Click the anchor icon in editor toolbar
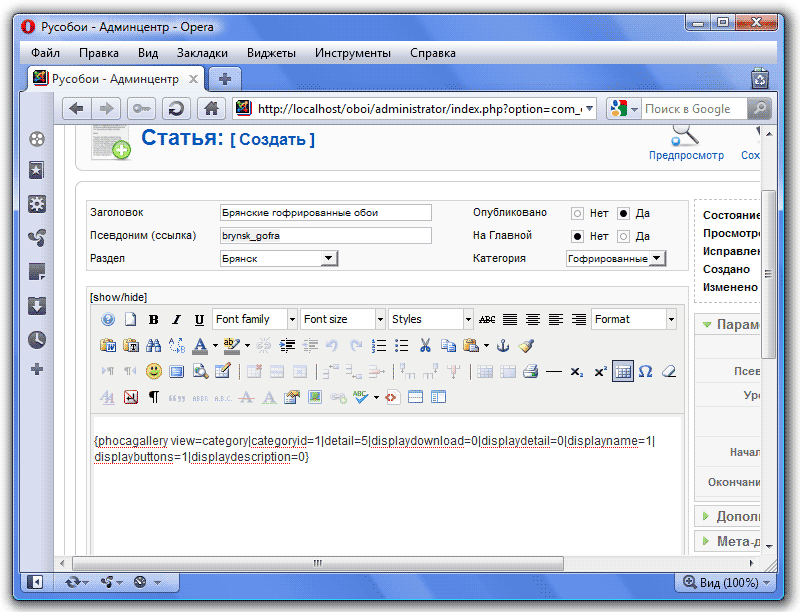This screenshot has height=612, width=800. tap(504, 346)
